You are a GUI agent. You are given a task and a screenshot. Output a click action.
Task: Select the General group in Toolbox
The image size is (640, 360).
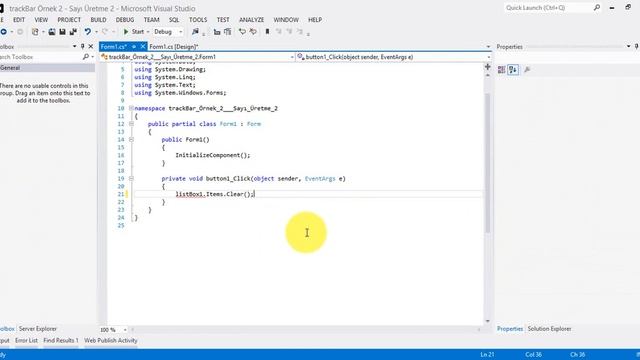47,68
